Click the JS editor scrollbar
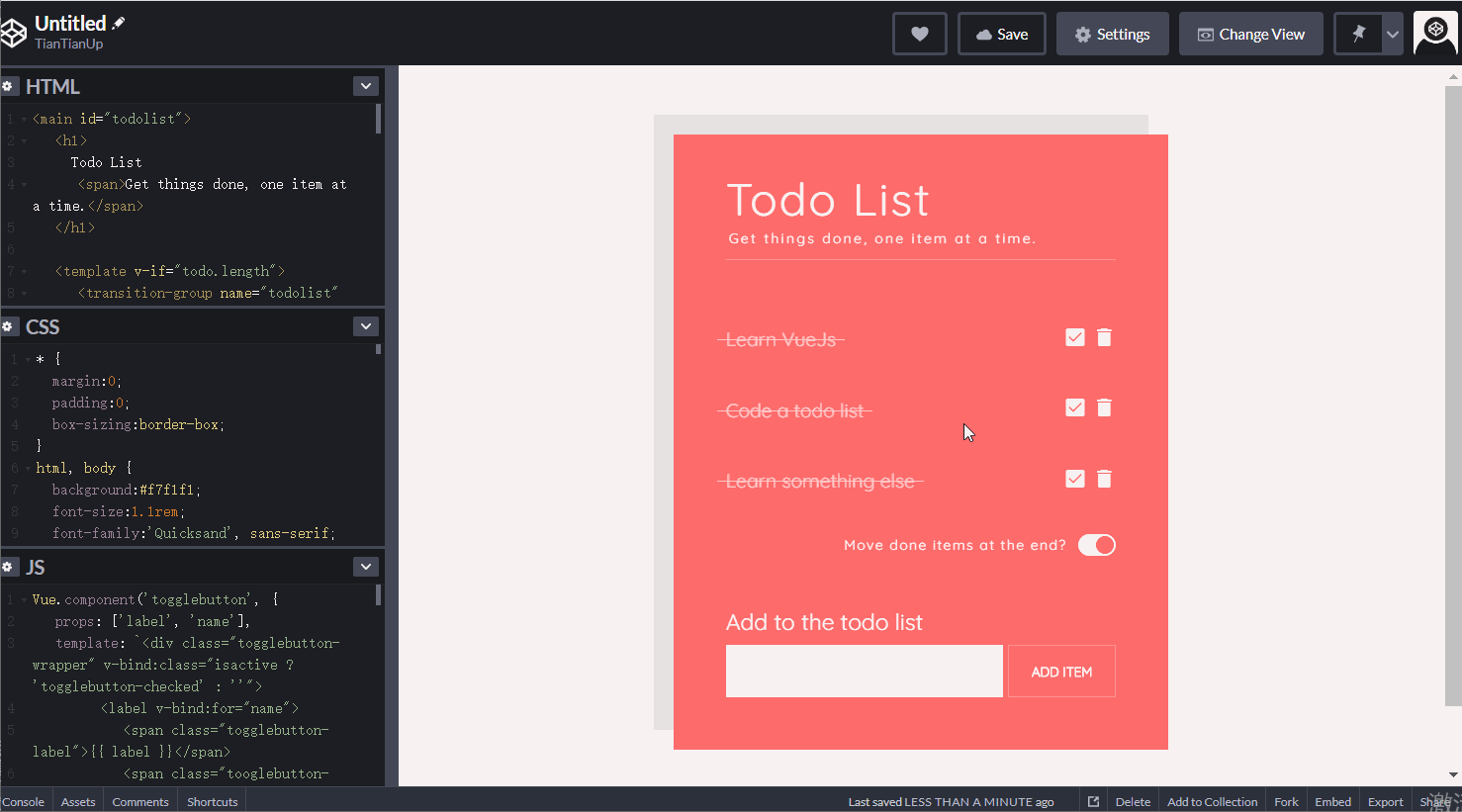 [x=379, y=594]
